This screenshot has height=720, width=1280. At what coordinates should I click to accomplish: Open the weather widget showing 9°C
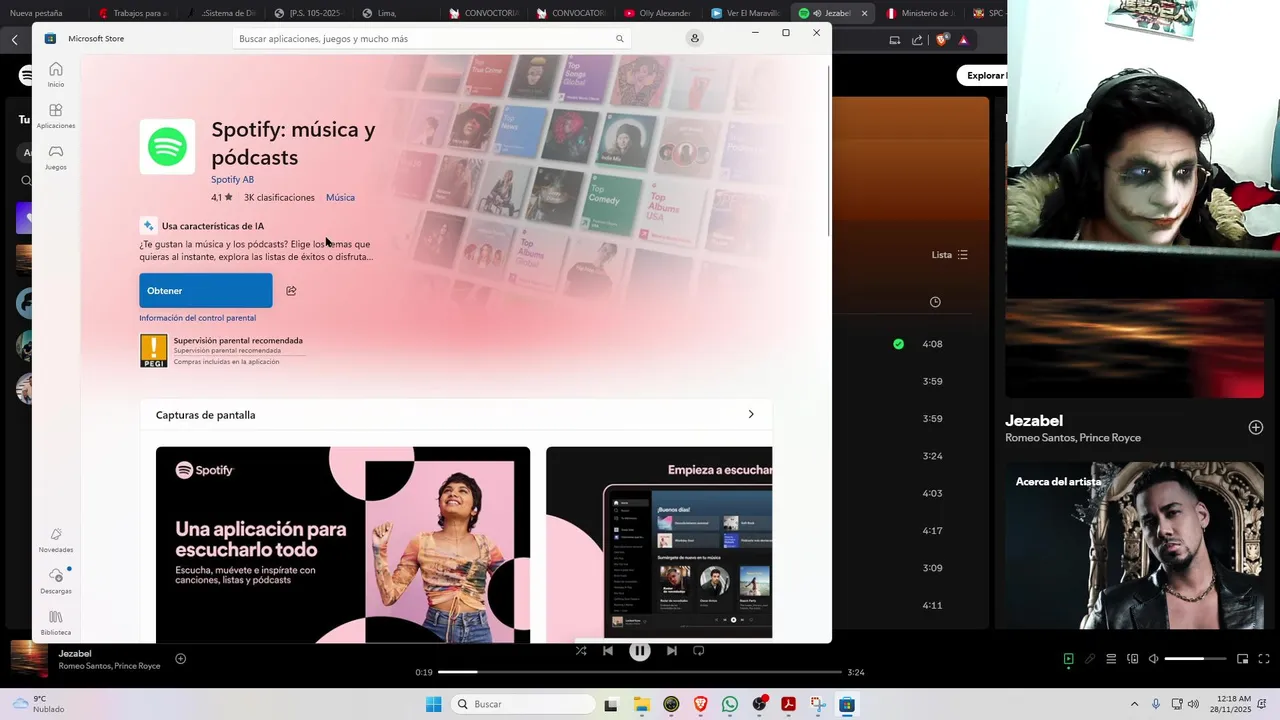38,704
